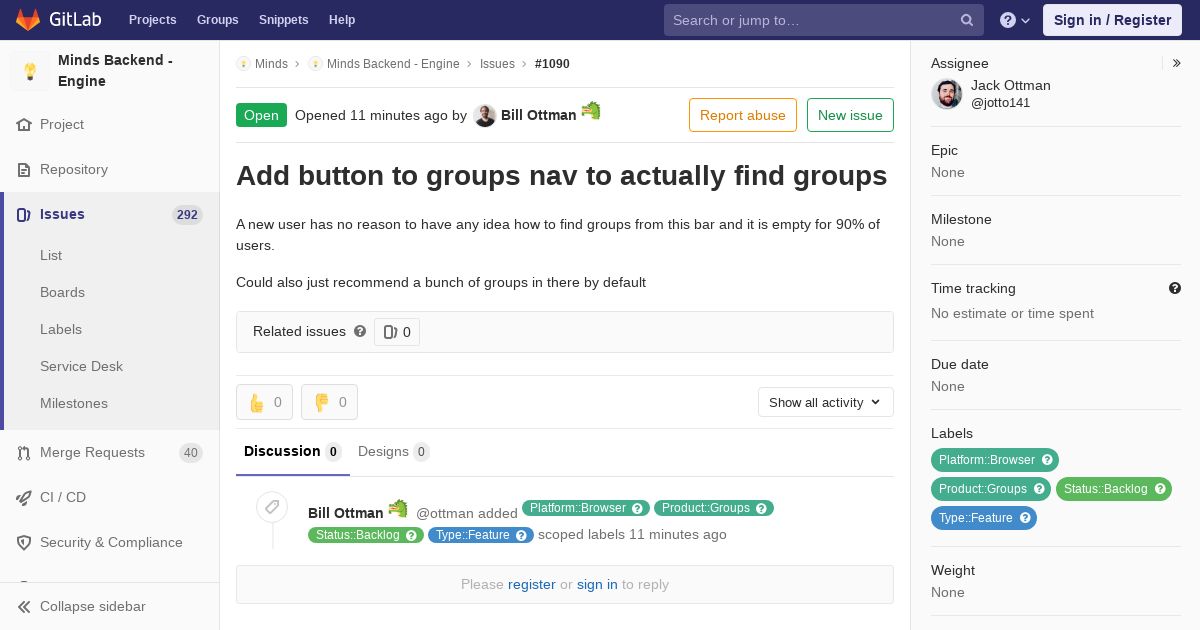The image size is (1200, 630).
Task: Open the CI / CD rocket icon
Action: pyautogui.click(x=24, y=498)
